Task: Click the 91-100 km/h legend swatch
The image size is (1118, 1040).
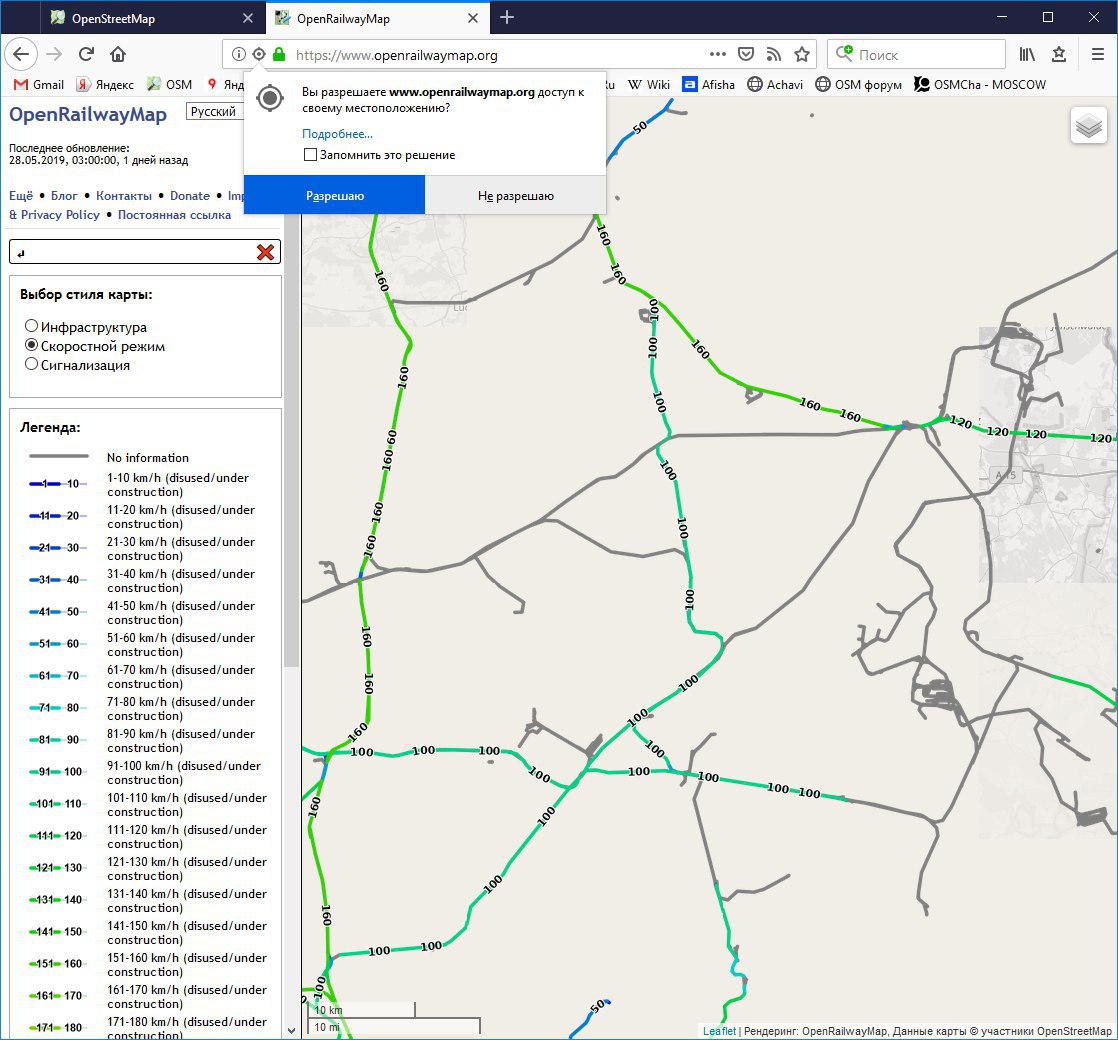Action: coord(58,771)
